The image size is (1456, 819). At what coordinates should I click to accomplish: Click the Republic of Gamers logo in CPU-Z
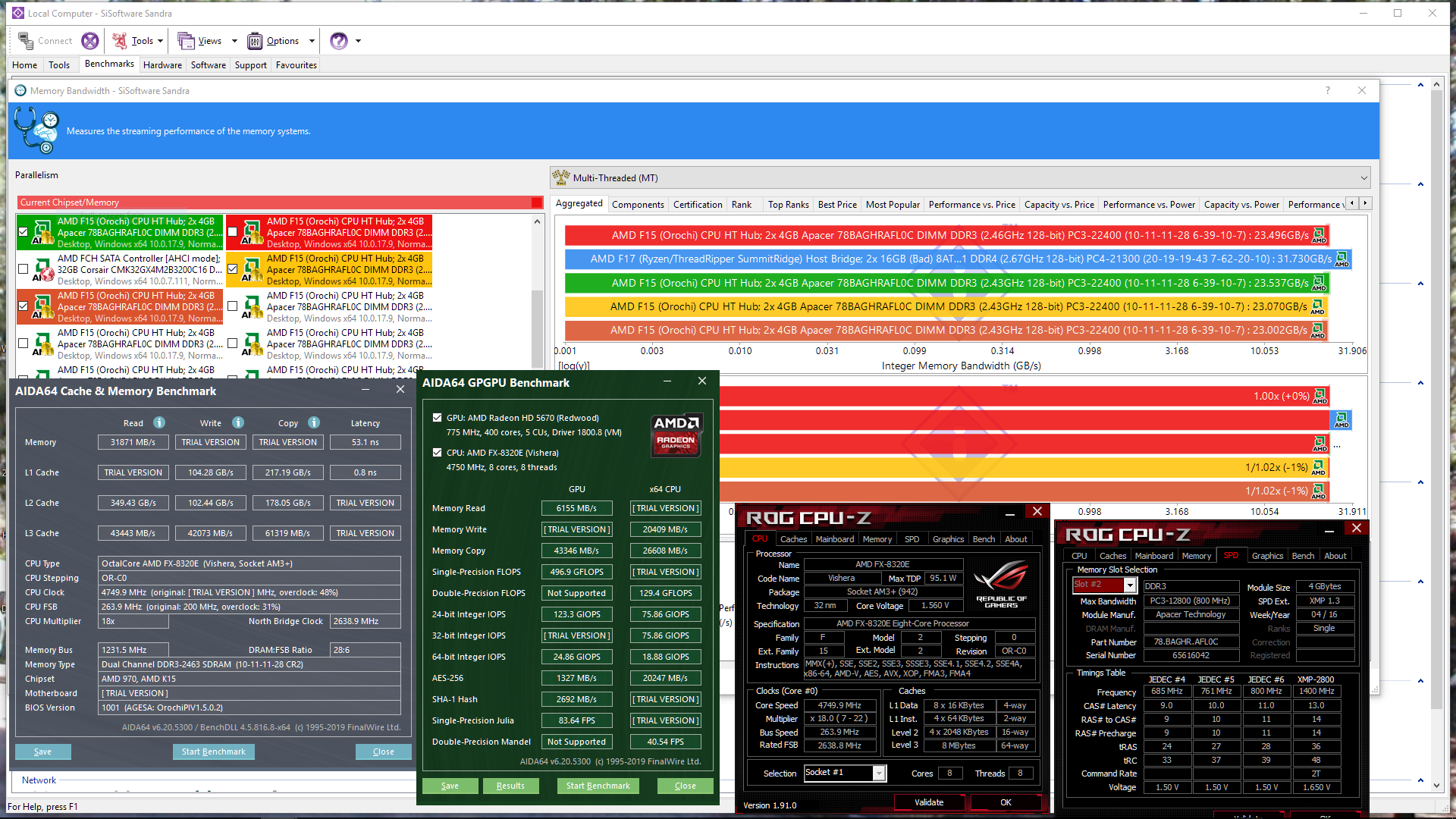1001,584
